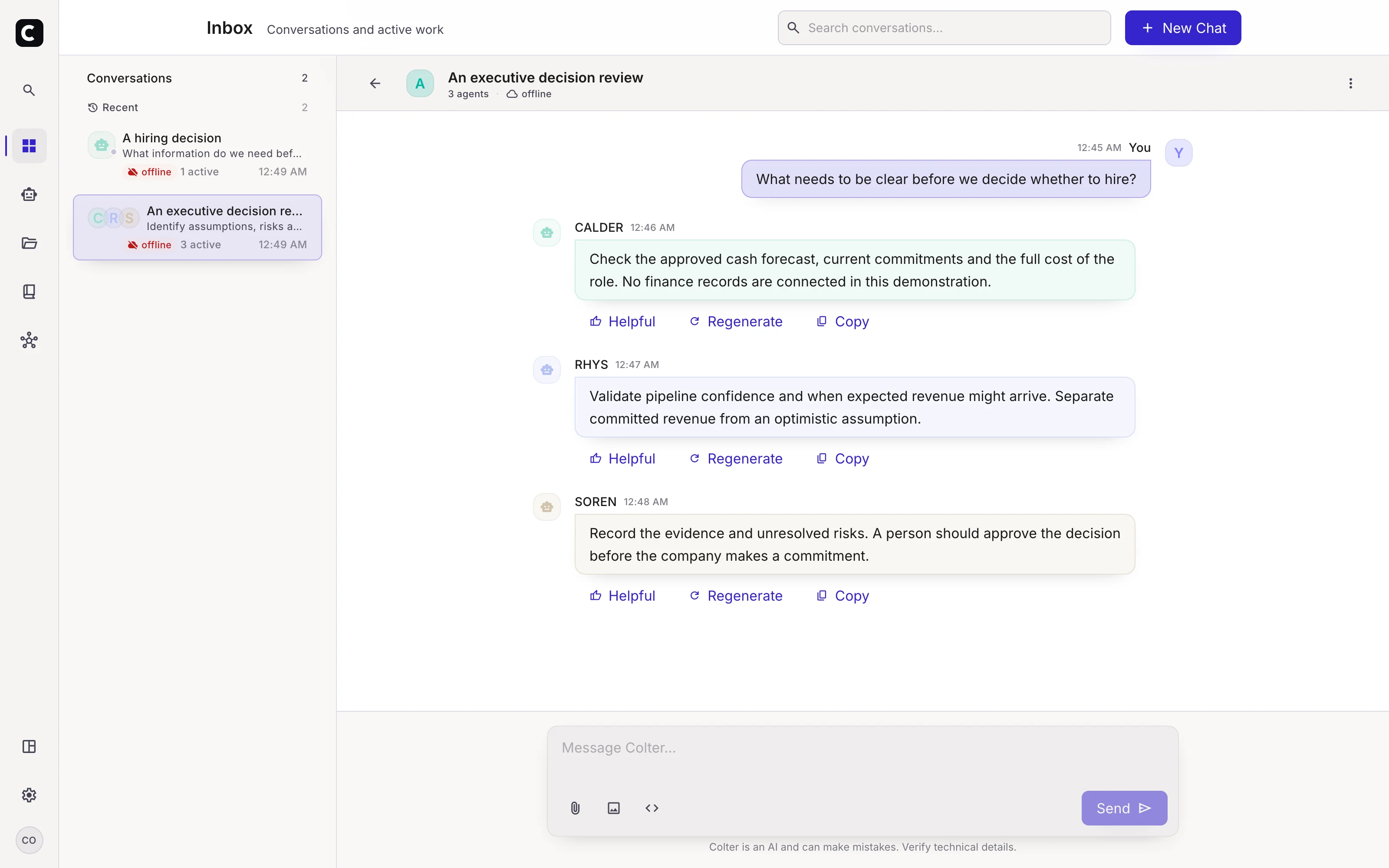Click the New Chat button
Image resolution: width=1389 pixels, height=868 pixels.
pyautogui.click(x=1183, y=27)
